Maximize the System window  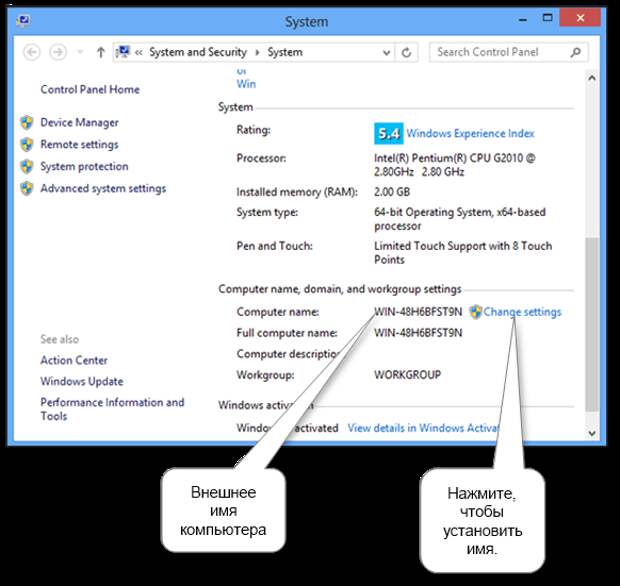pyautogui.click(x=548, y=18)
